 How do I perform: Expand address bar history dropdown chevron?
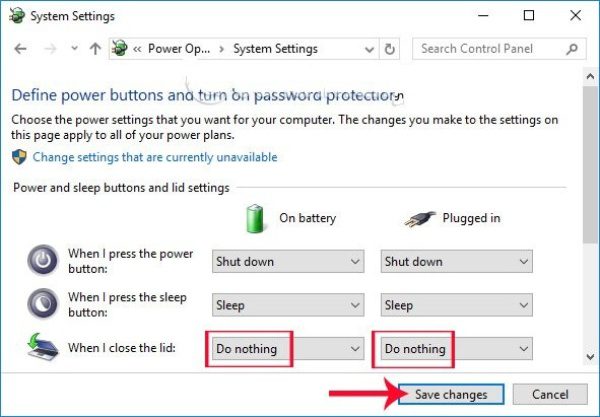click(x=369, y=49)
